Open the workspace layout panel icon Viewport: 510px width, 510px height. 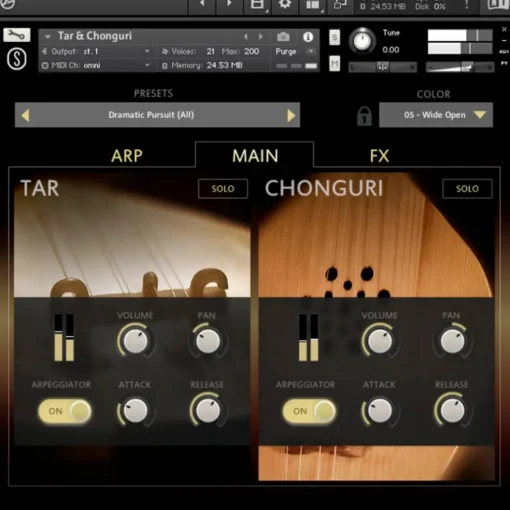coord(313,5)
